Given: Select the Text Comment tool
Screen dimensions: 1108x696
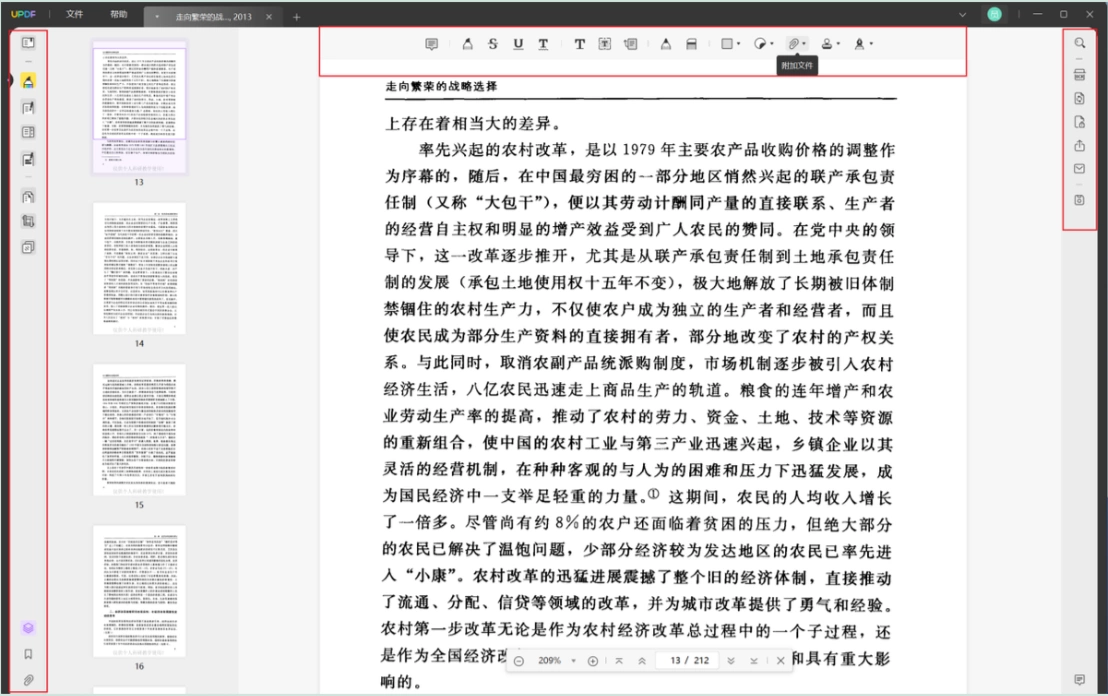Looking at the screenshot, I should click(x=579, y=44).
